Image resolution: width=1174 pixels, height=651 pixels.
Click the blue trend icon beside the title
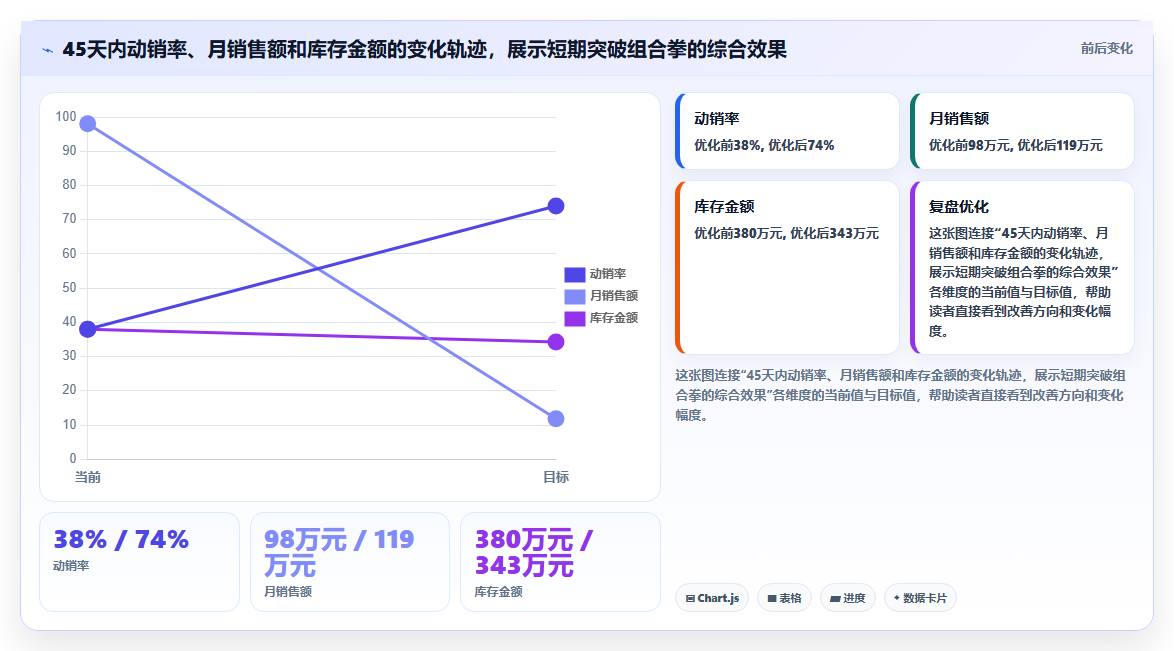point(48,50)
